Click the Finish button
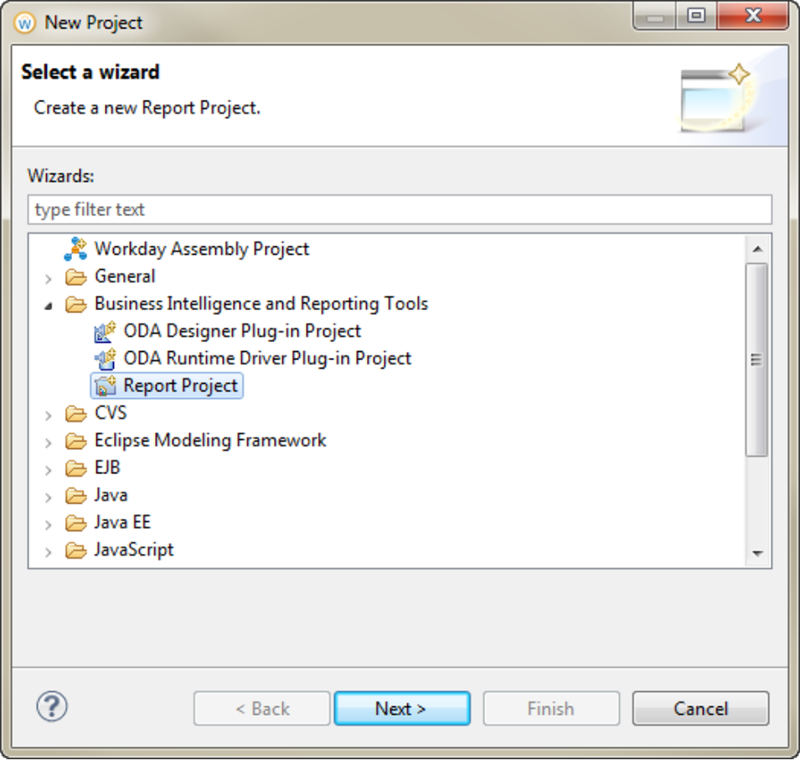Screen dimensions: 800x760 point(552,708)
